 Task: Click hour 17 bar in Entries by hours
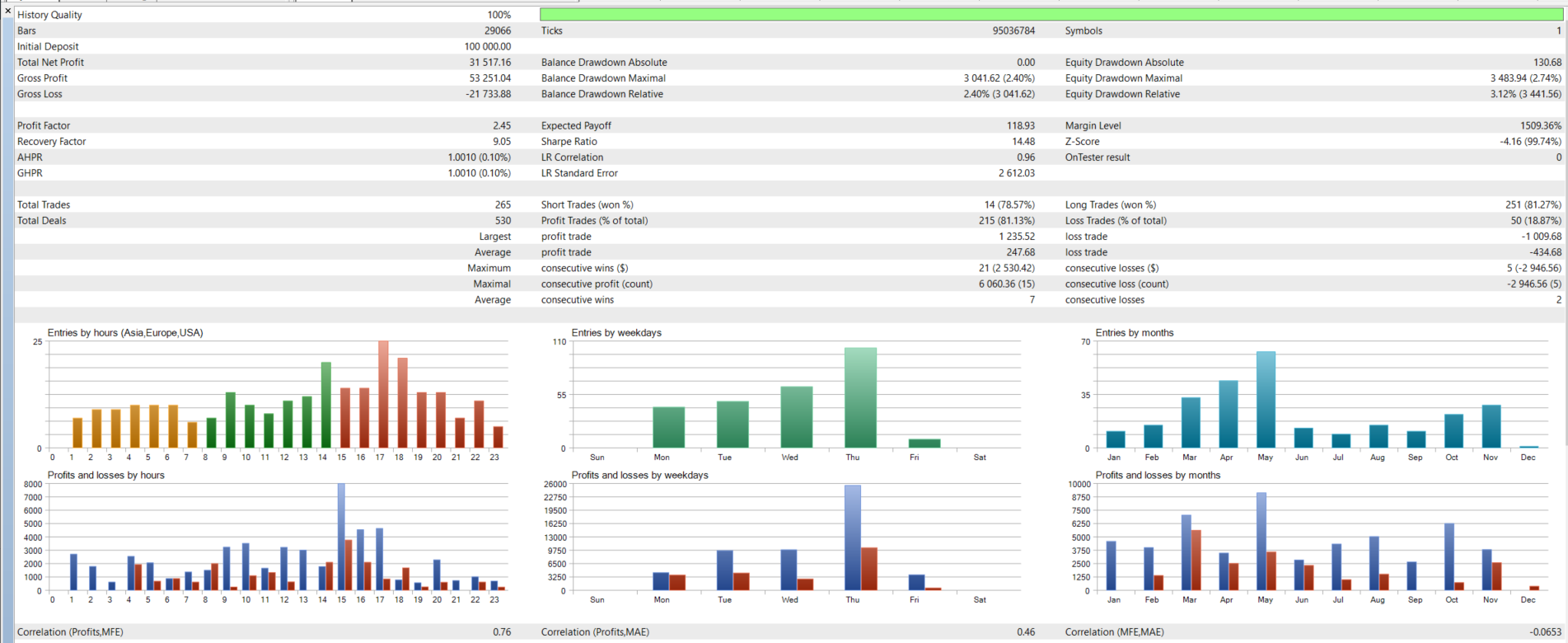coord(383,394)
